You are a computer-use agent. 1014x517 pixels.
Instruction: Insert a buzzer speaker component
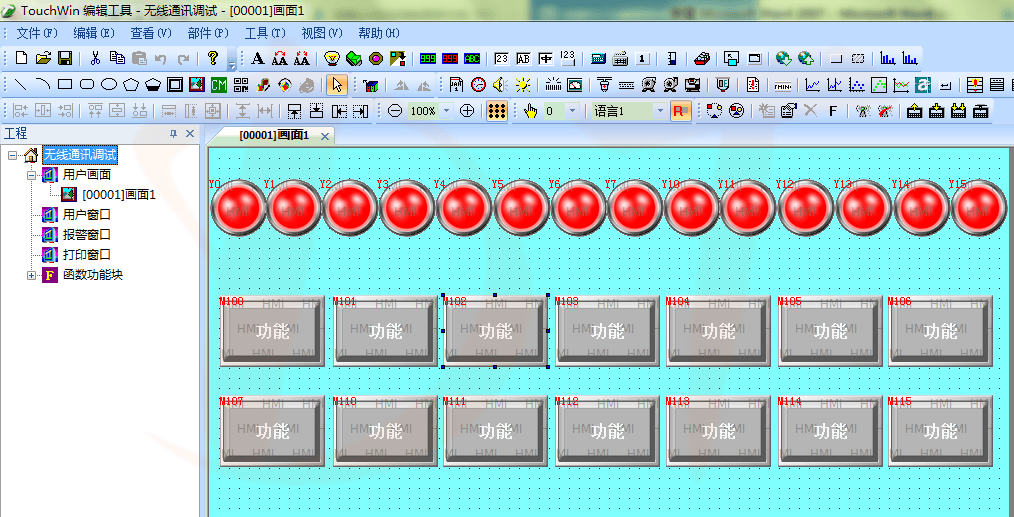click(x=499, y=85)
